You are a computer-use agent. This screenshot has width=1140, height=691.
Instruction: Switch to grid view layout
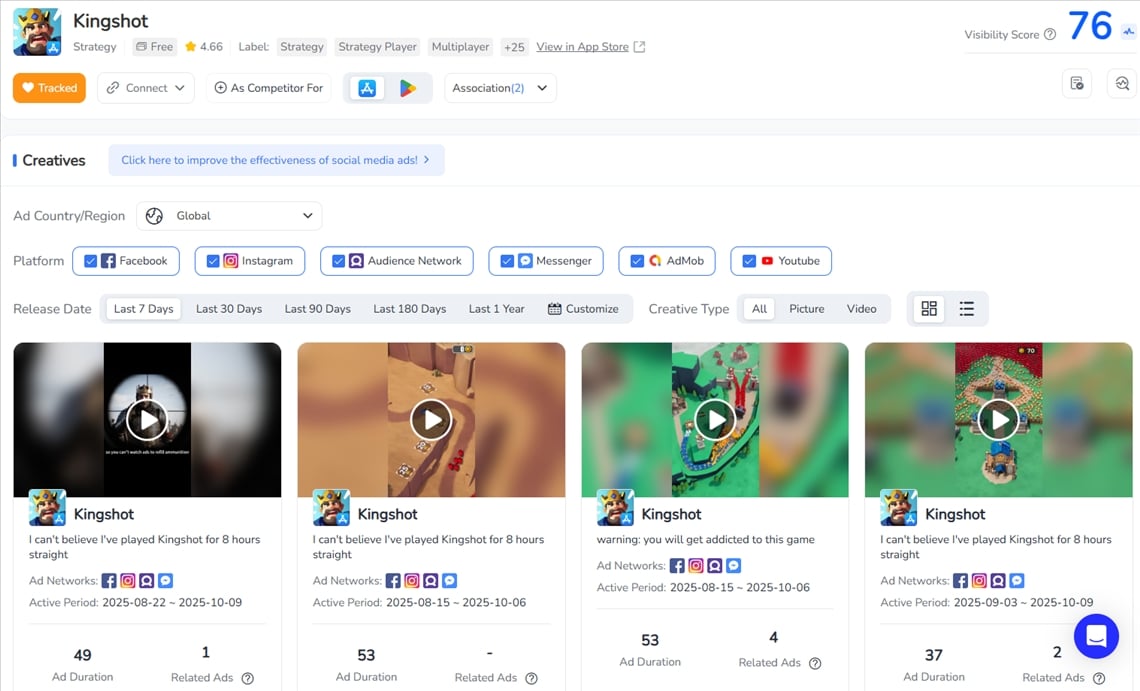tap(929, 309)
